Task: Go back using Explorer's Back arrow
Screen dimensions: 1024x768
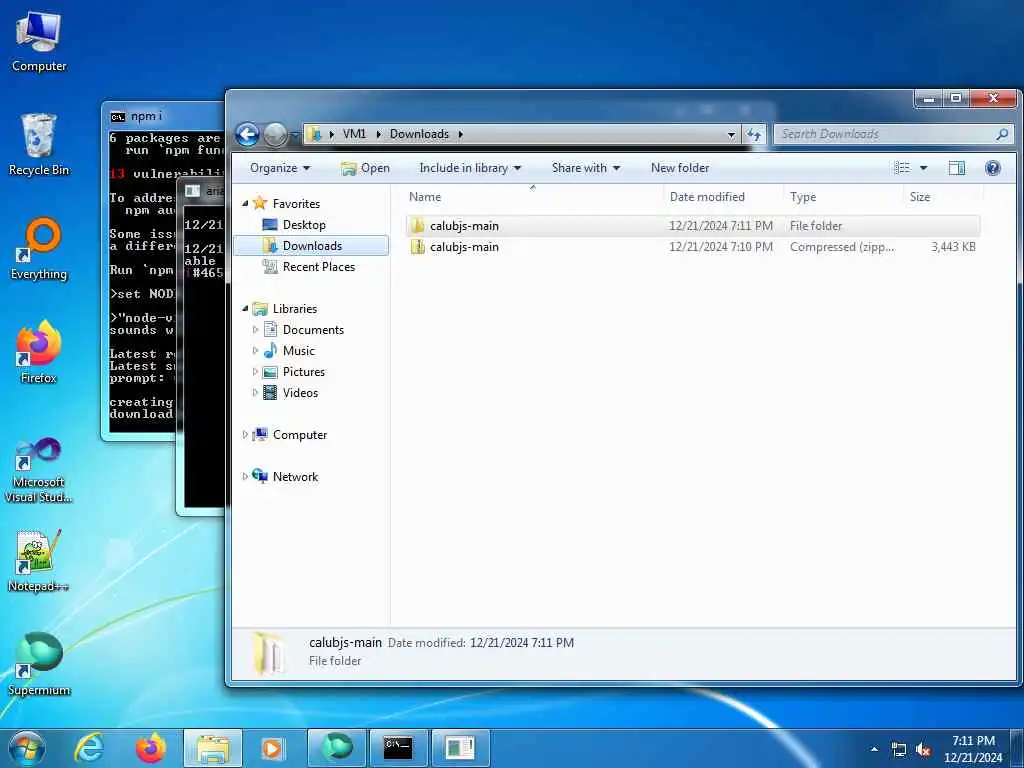Action: tap(248, 135)
